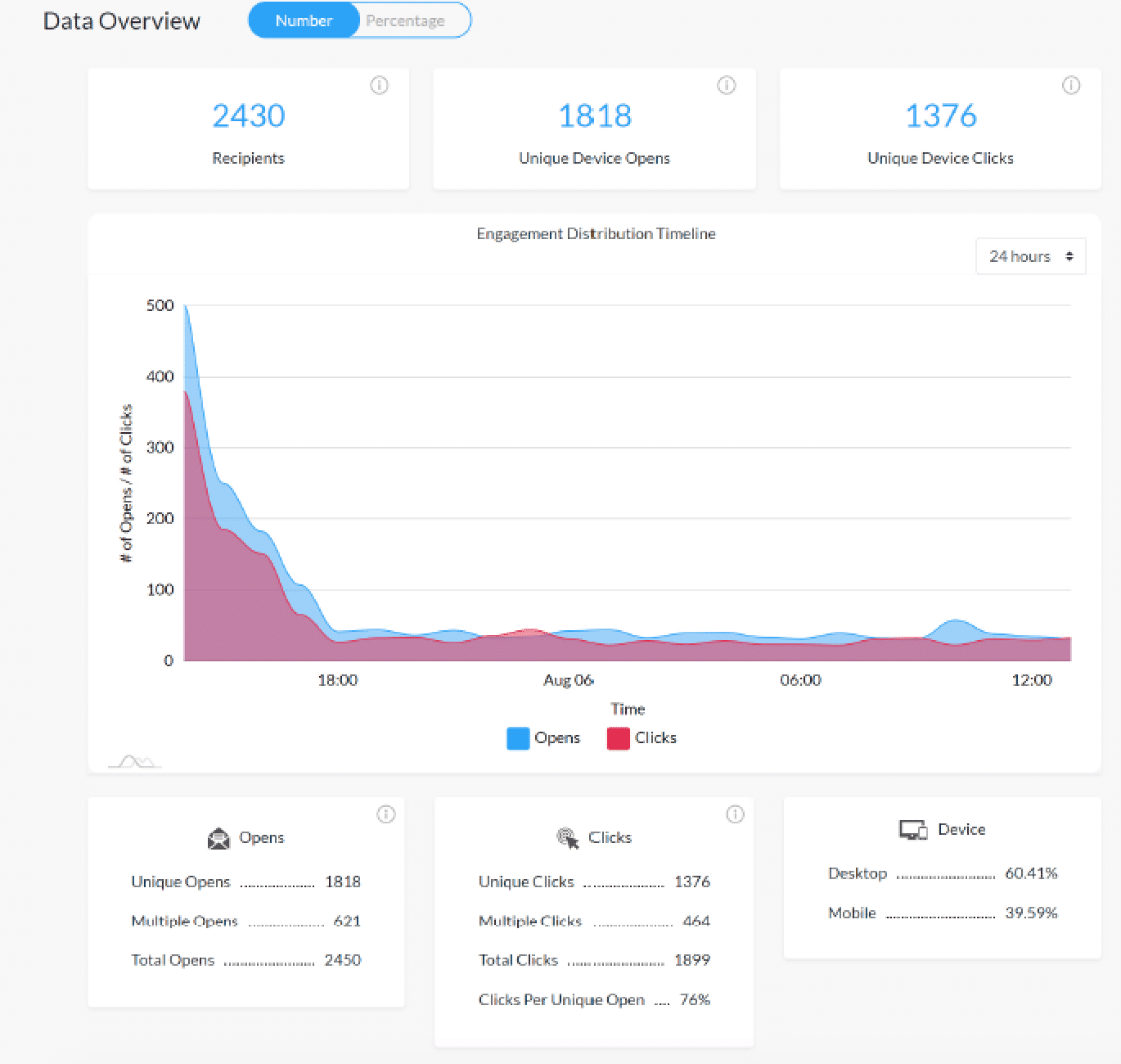
Task: Click info icon on Recipients card
Action: point(379,85)
